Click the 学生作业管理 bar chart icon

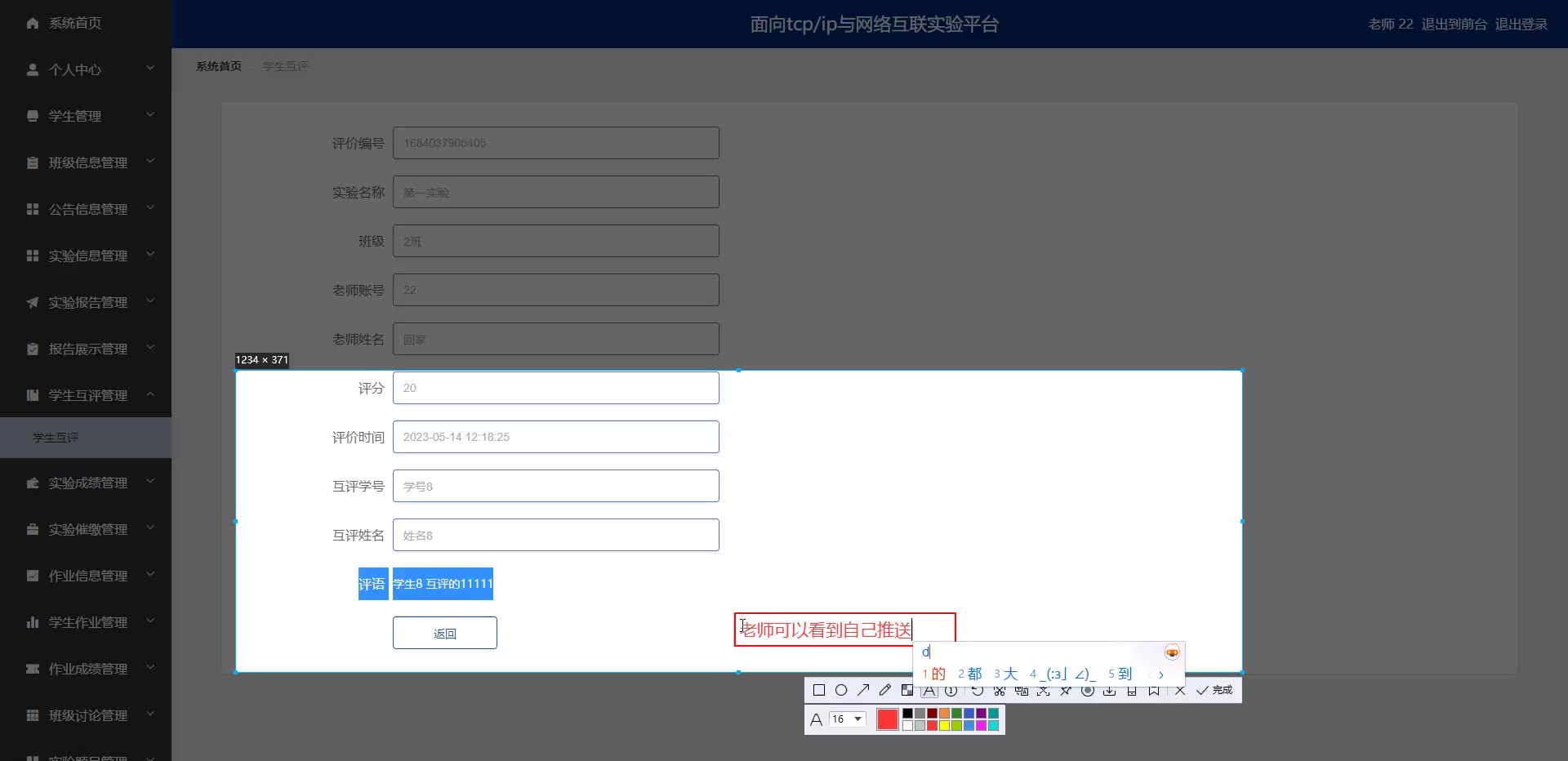33,622
